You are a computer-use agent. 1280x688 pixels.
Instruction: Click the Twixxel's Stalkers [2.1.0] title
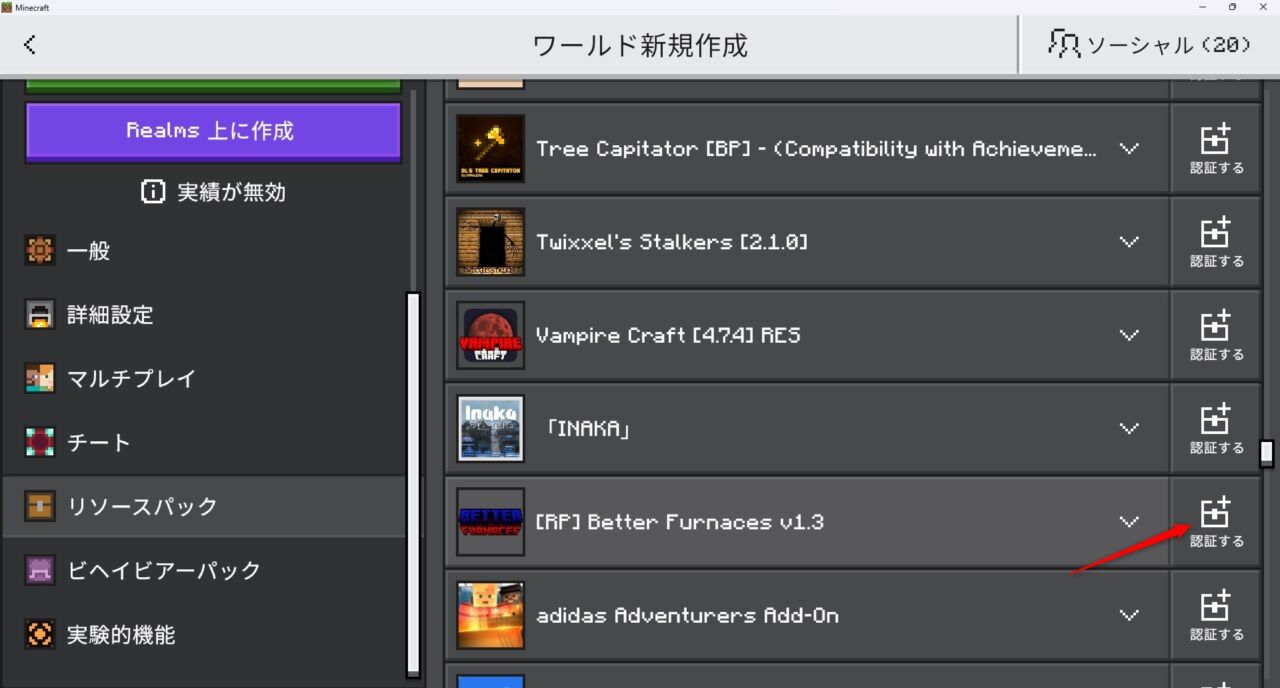672,242
